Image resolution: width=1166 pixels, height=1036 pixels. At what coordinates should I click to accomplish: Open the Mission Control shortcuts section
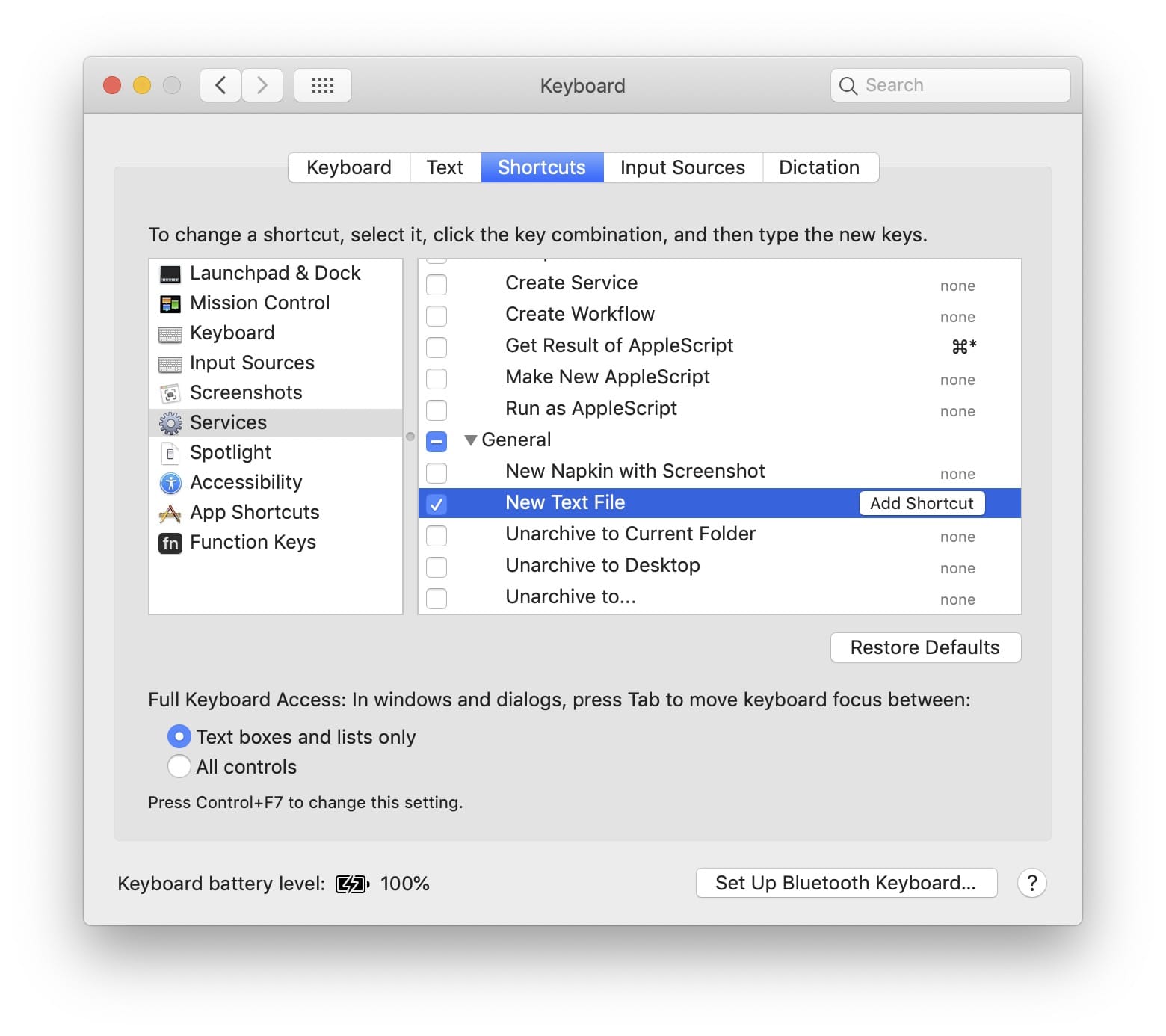(259, 303)
